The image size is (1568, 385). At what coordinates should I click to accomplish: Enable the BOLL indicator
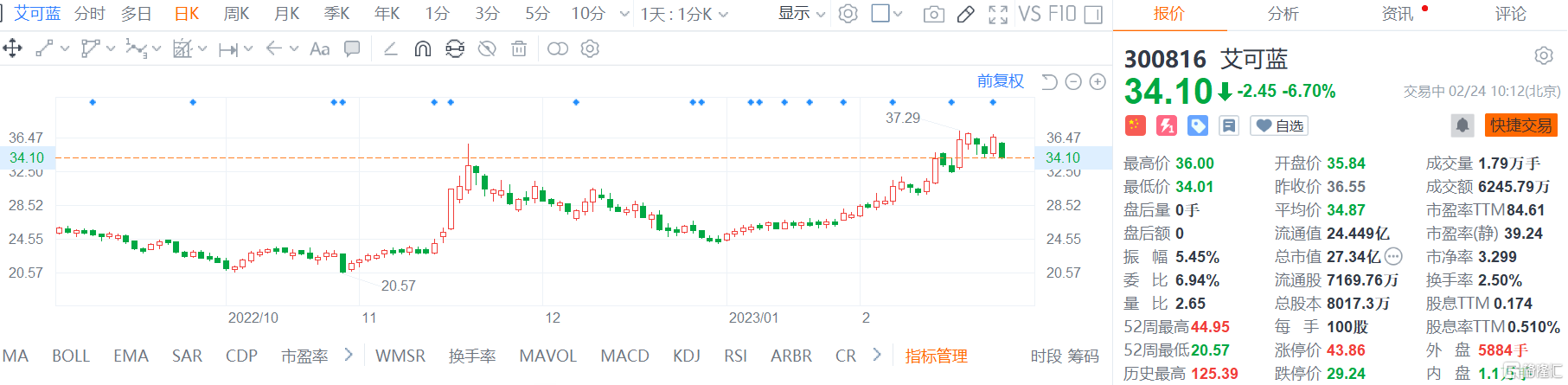click(71, 356)
